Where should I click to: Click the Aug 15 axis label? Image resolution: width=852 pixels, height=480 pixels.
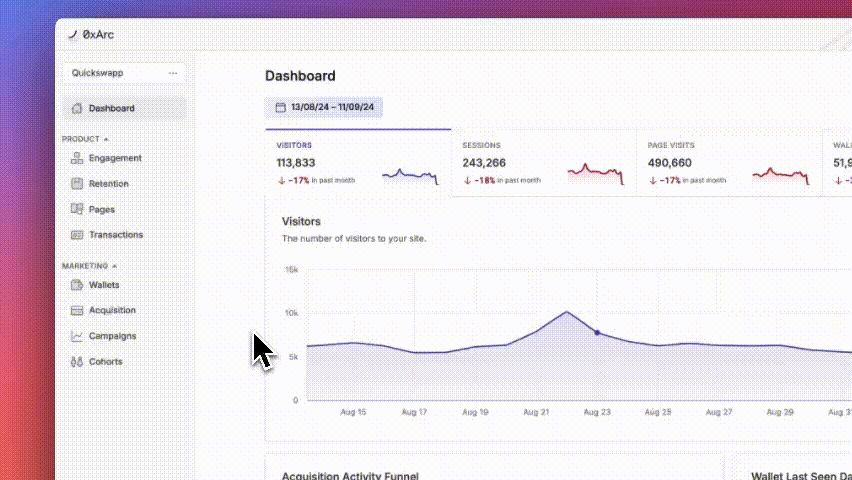(x=353, y=412)
